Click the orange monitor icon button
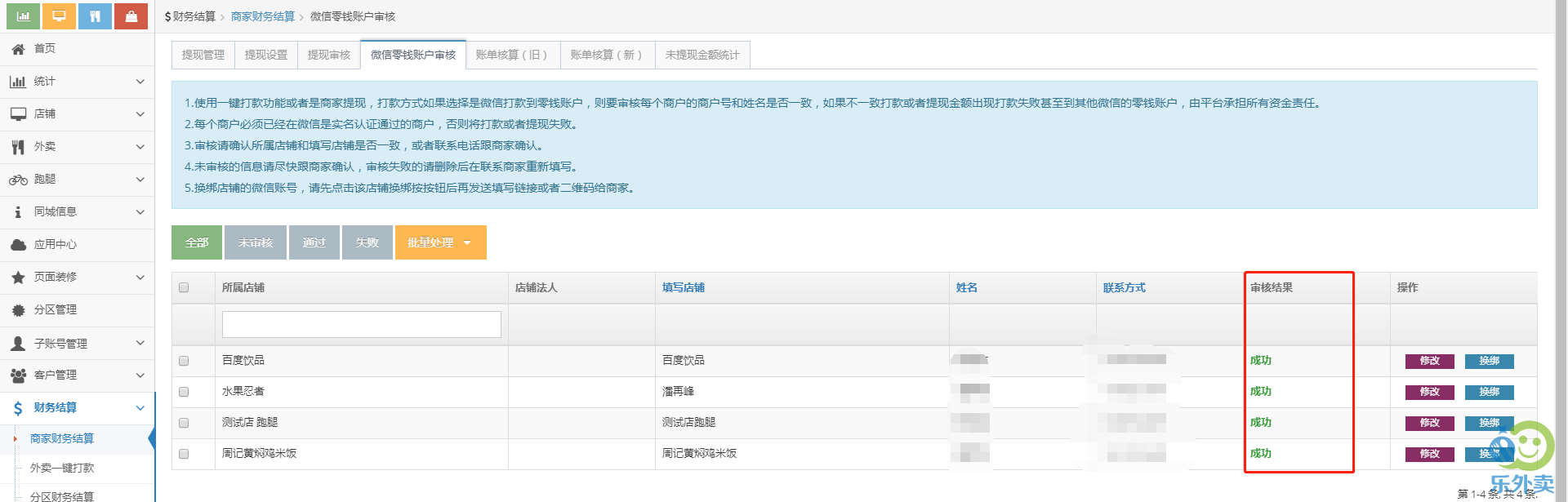 (59, 16)
